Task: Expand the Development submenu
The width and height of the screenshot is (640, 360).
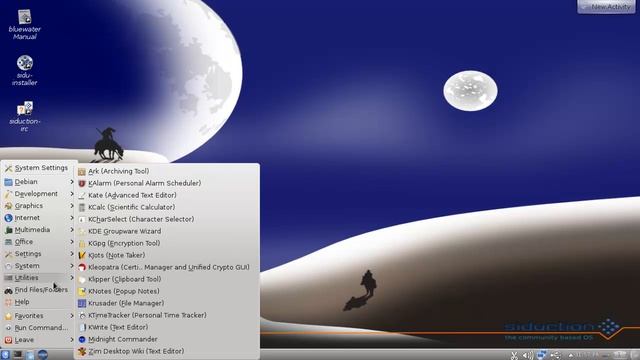Action: click(x=39, y=193)
